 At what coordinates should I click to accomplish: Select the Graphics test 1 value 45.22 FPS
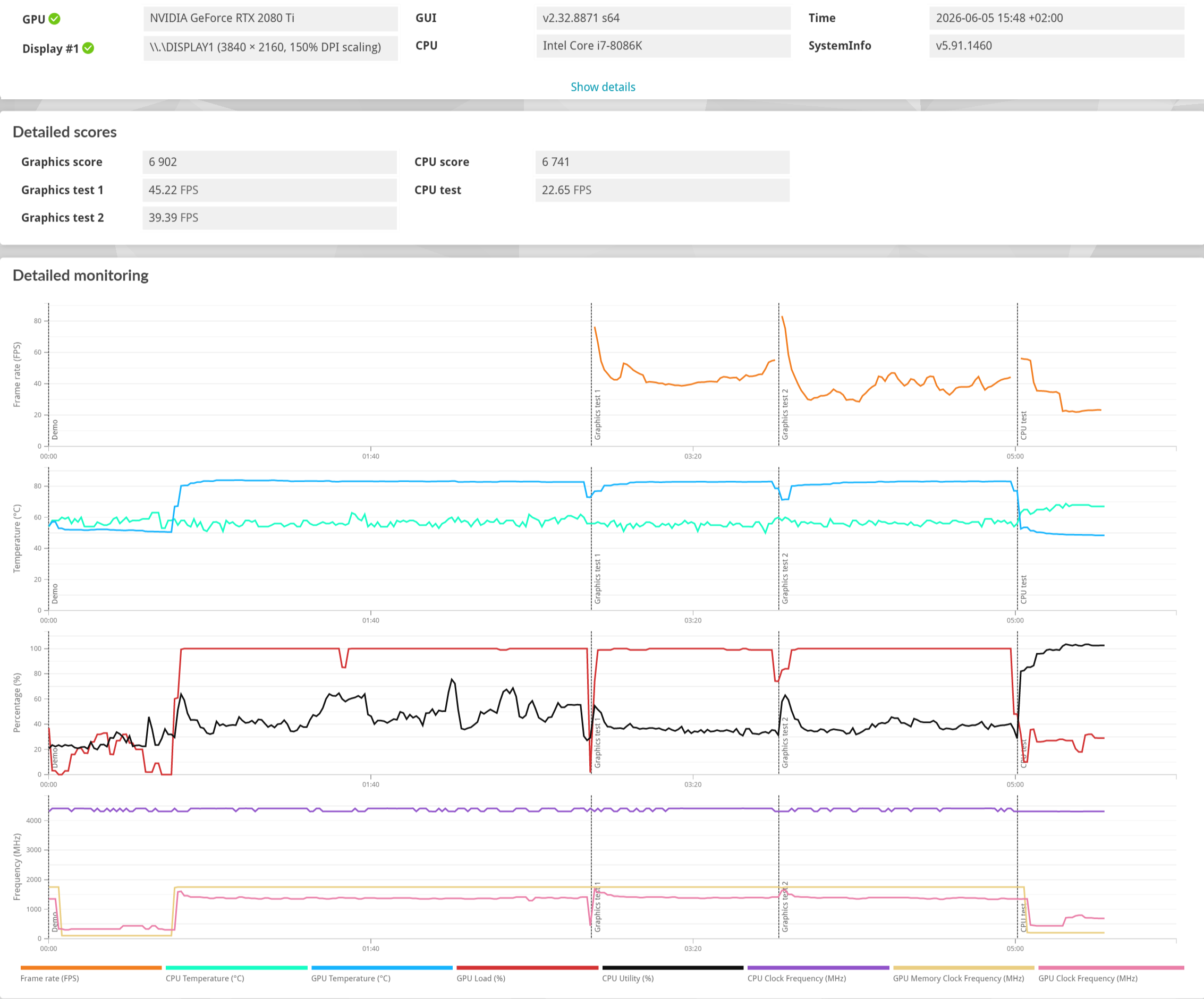(269, 190)
